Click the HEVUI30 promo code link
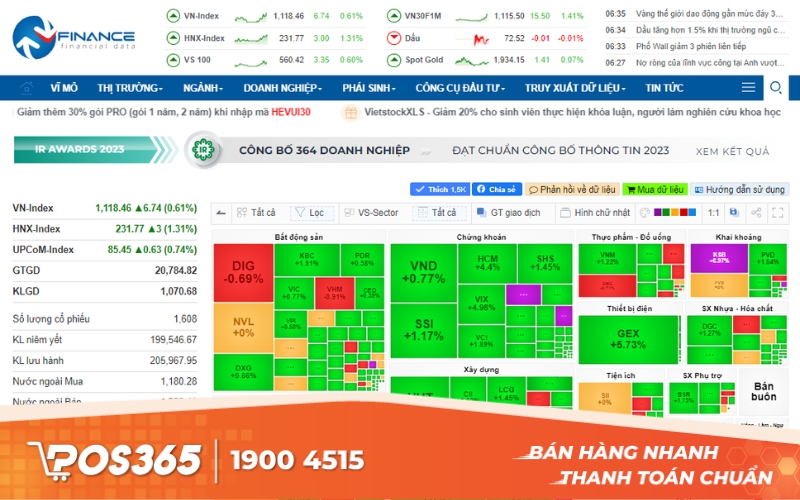Image resolution: width=800 pixels, height=500 pixels. point(291,112)
